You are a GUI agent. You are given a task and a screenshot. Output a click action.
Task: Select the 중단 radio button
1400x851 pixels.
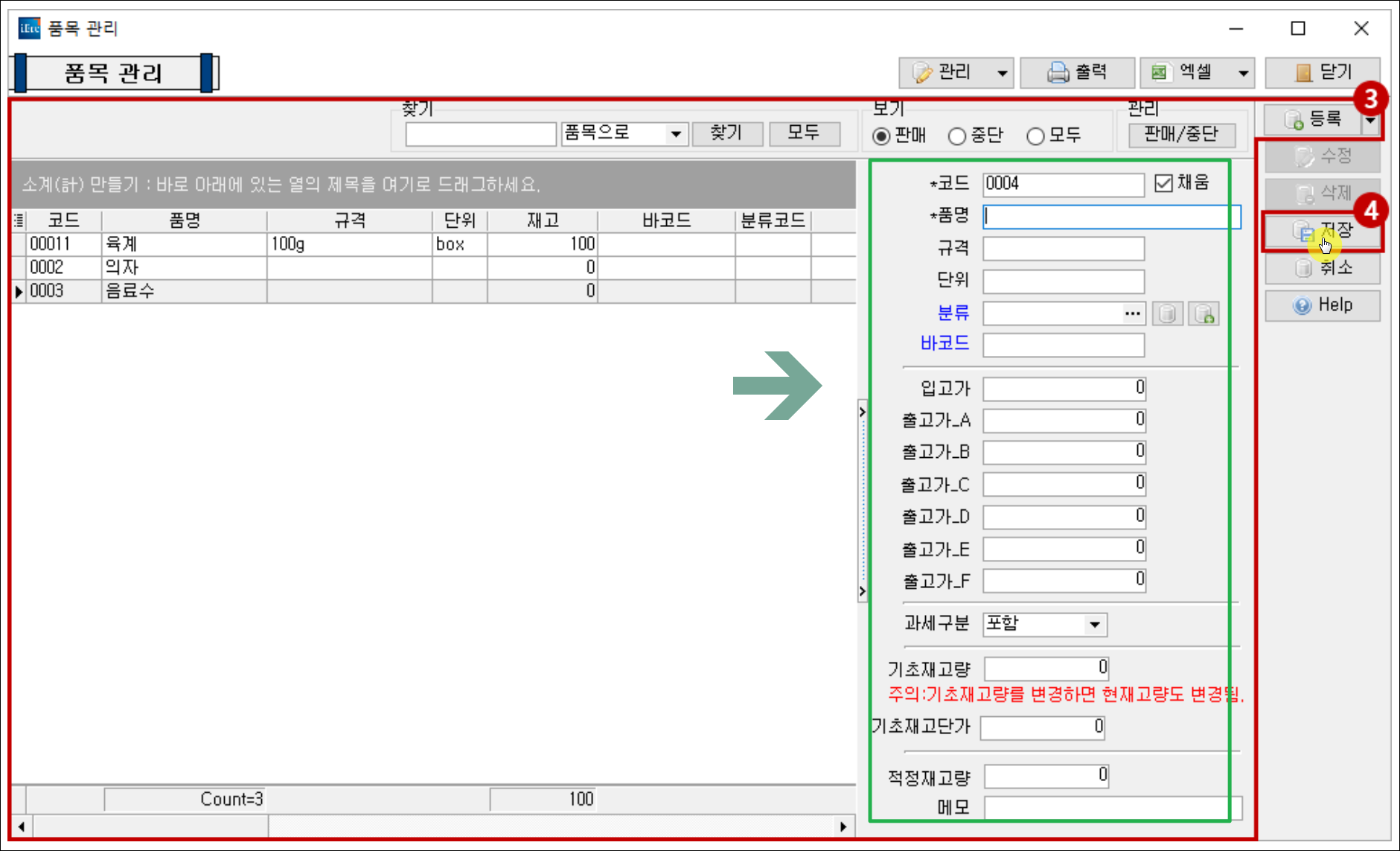click(x=956, y=136)
